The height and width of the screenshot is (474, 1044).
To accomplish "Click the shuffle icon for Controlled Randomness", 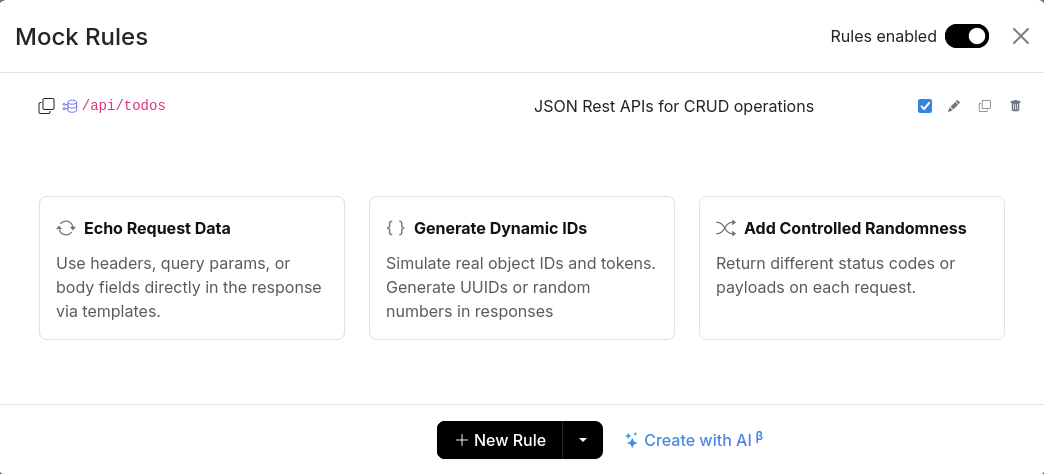I will click(726, 228).
